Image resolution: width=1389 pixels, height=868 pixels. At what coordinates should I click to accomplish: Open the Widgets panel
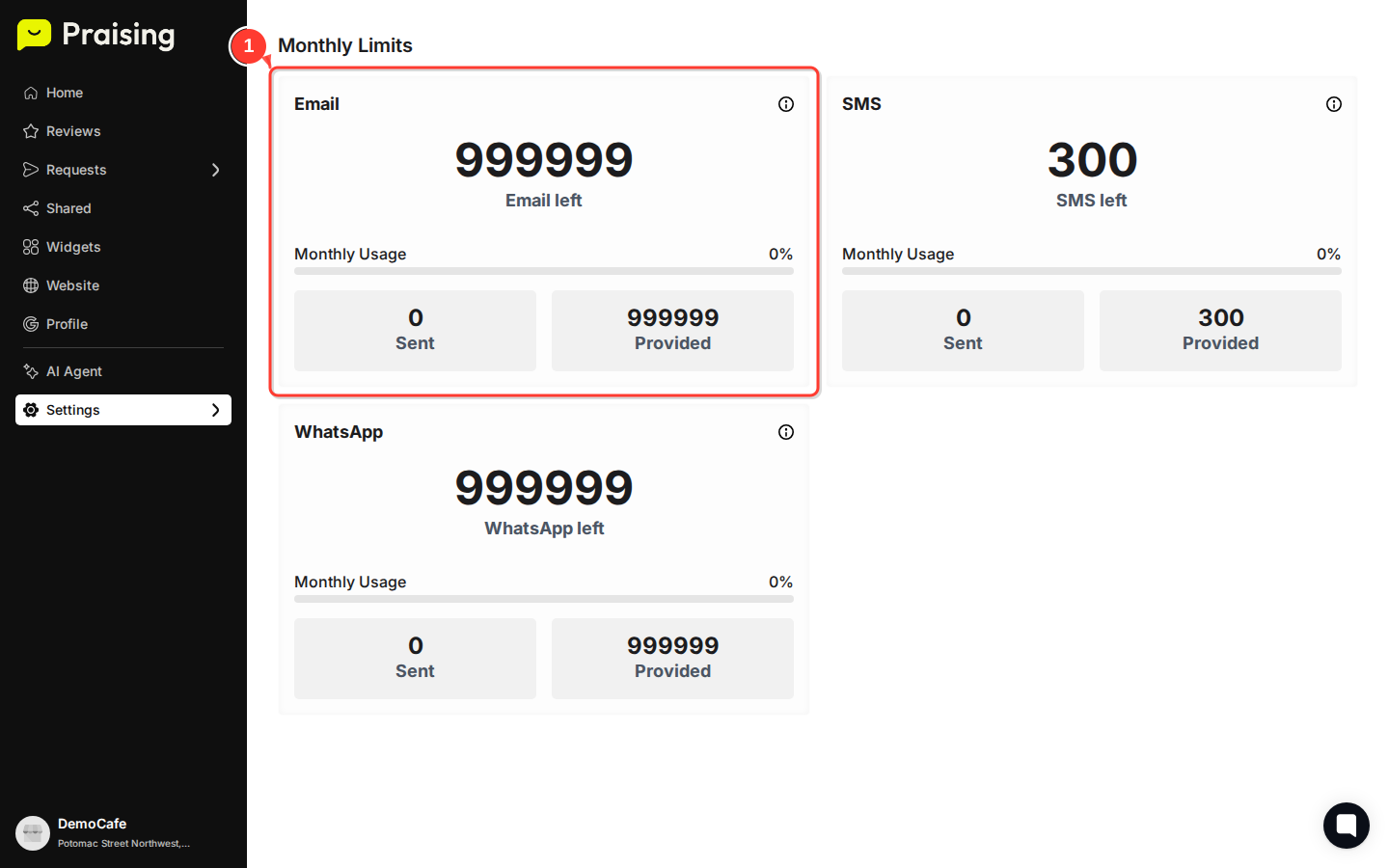pyautogui.click(x=32, y=247)
